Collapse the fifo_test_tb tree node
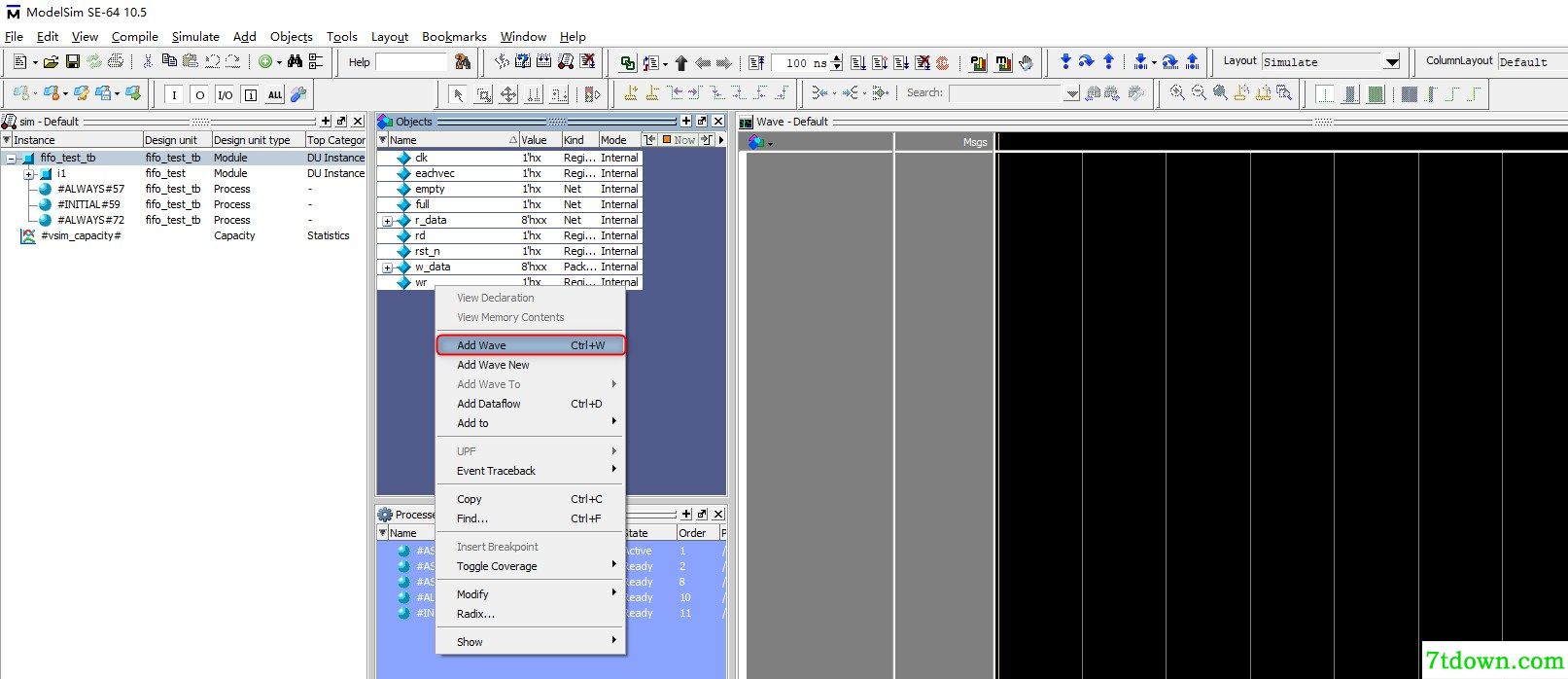The width and height of the screenshot is (1568, 679). pos(11,158)
